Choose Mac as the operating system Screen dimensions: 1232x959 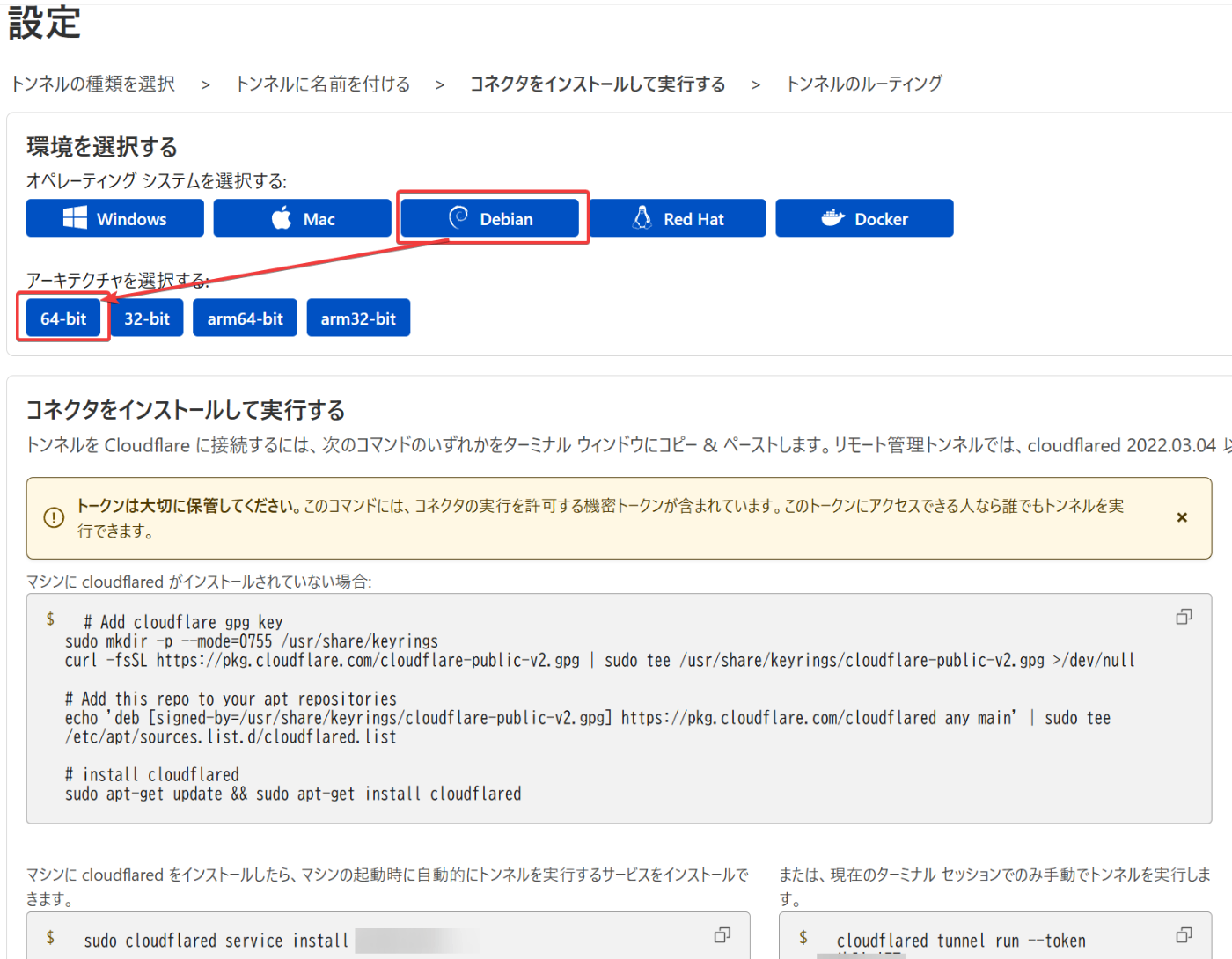click(302, 218)
